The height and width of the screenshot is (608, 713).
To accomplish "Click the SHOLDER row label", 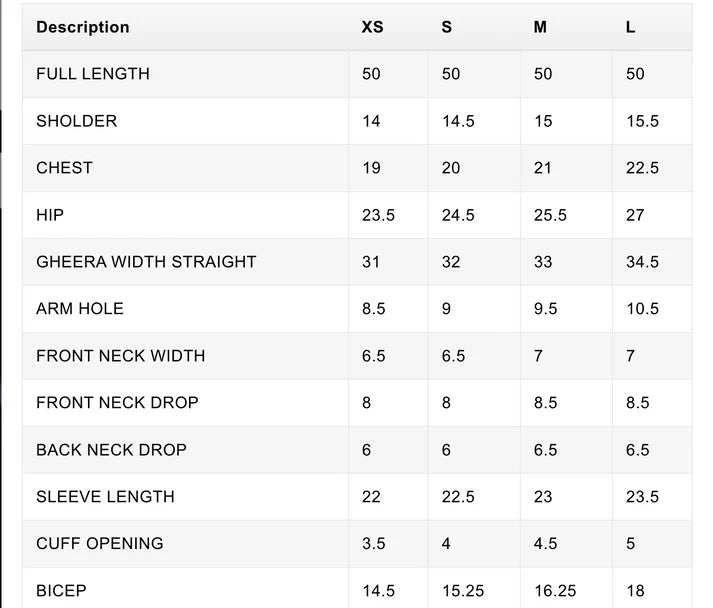I will tap(76, 121).
